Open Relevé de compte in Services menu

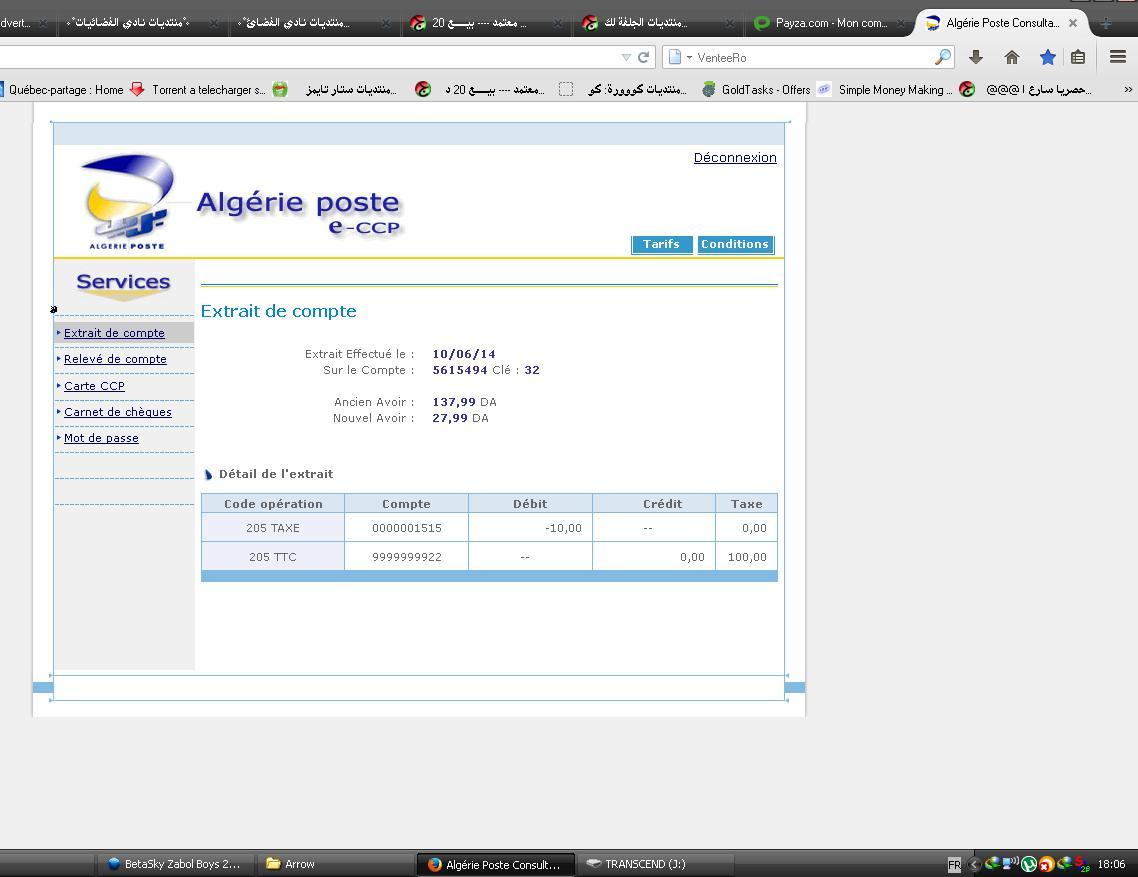tap(115, 359)
